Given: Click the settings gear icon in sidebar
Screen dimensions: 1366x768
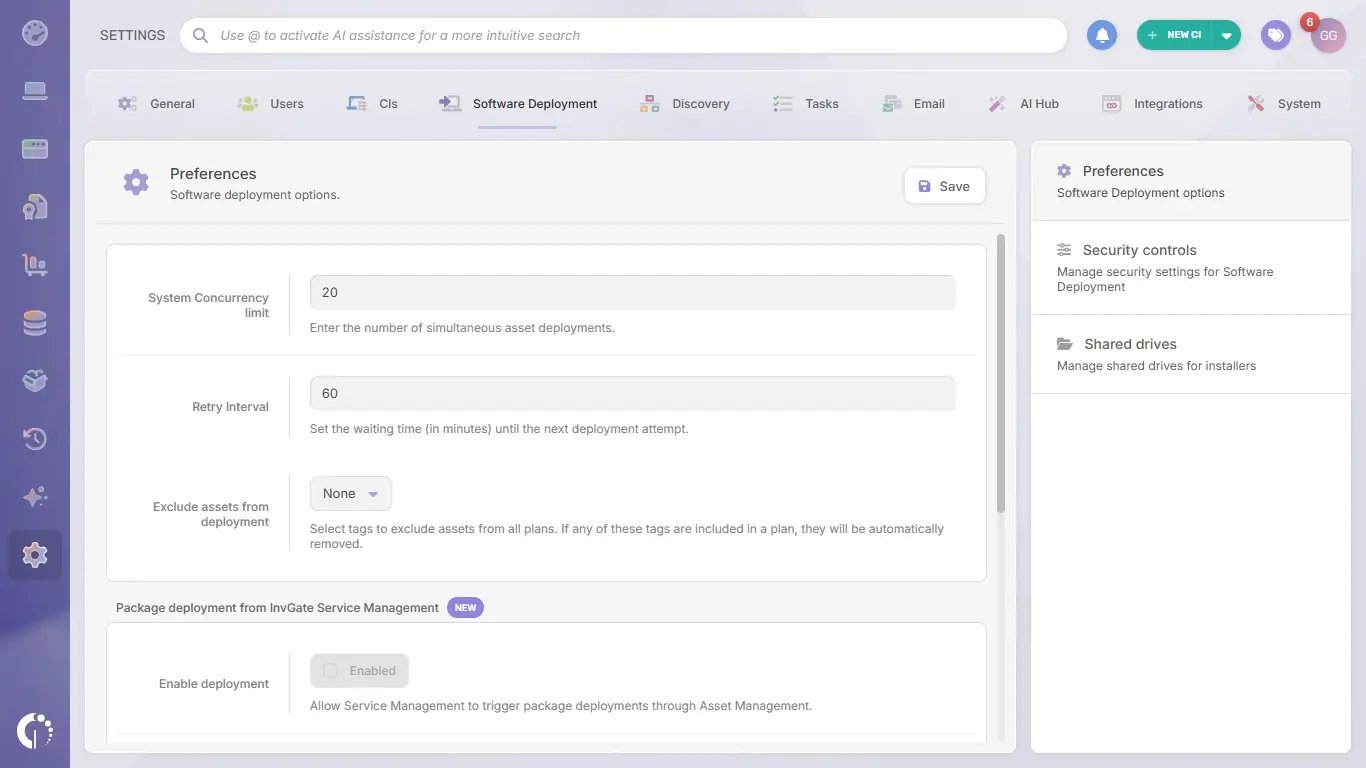Looking at the screenshot, I should click(35, 555).
